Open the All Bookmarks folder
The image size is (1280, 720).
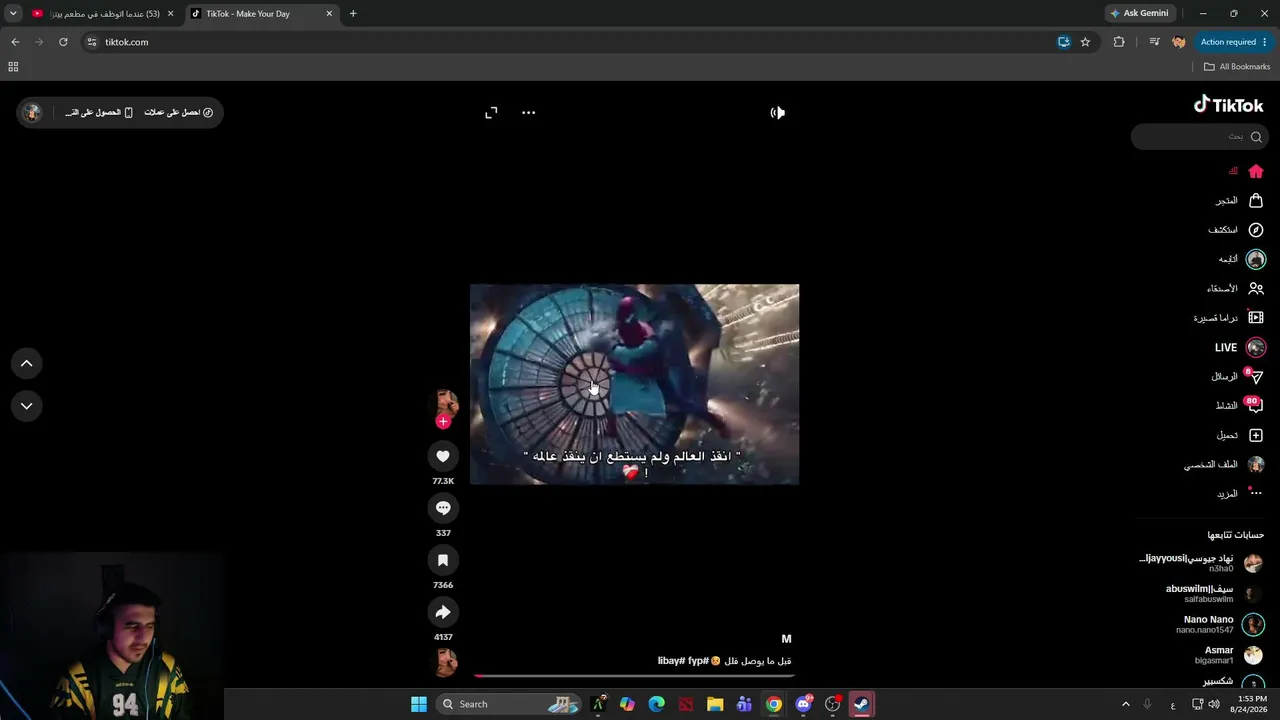pos(1237,67)
